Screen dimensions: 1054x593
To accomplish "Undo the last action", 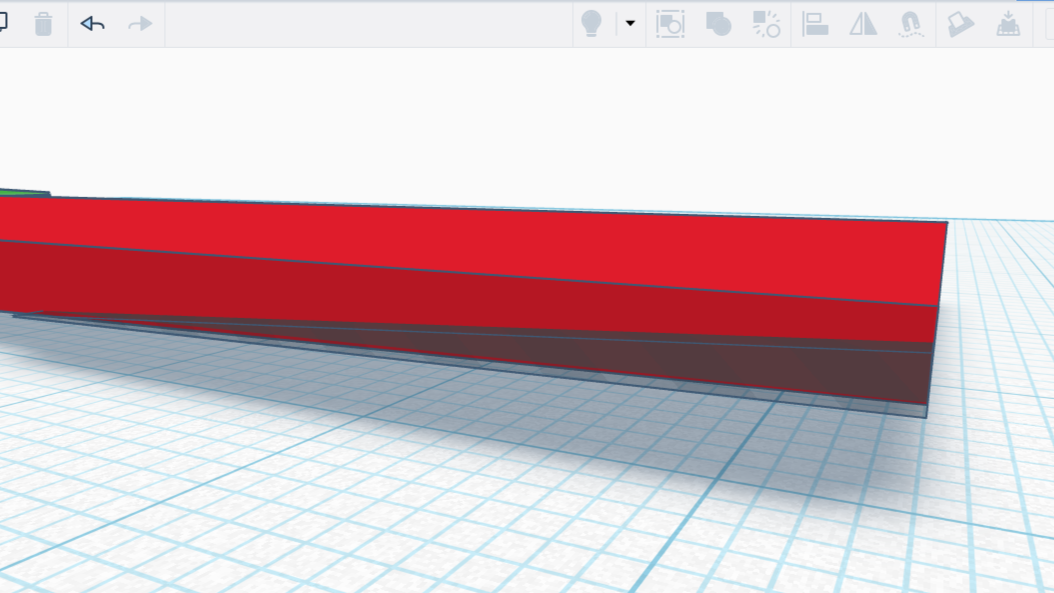I will pyautogui.click(x=92, y=24).
